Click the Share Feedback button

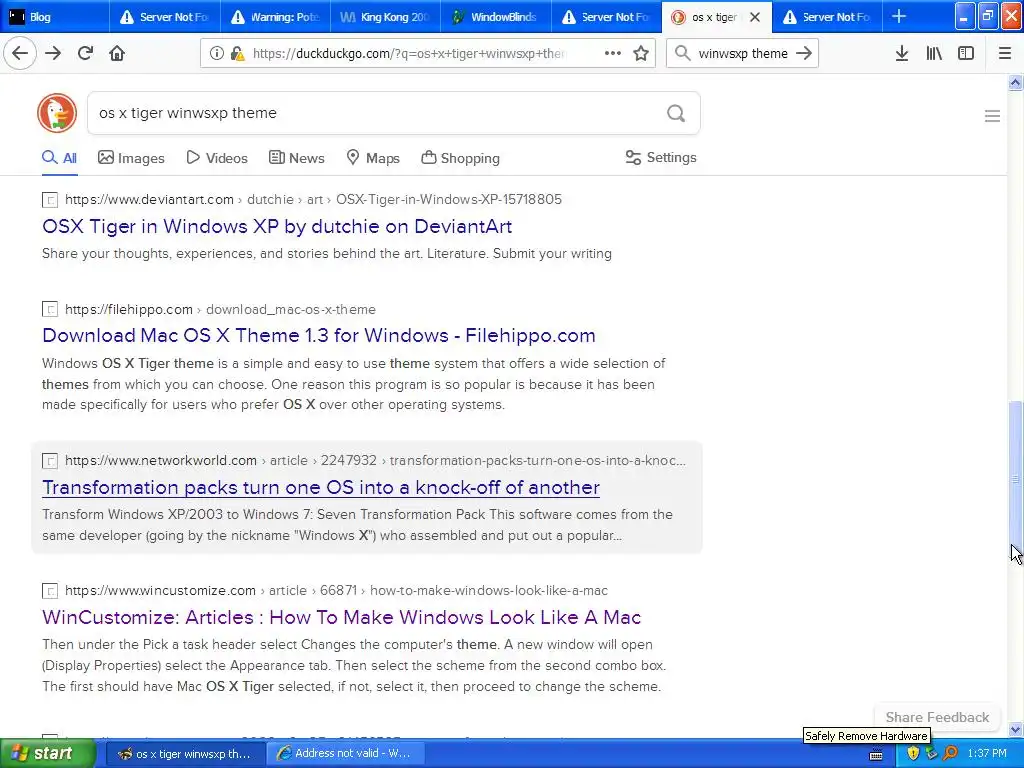coord(937,717)
